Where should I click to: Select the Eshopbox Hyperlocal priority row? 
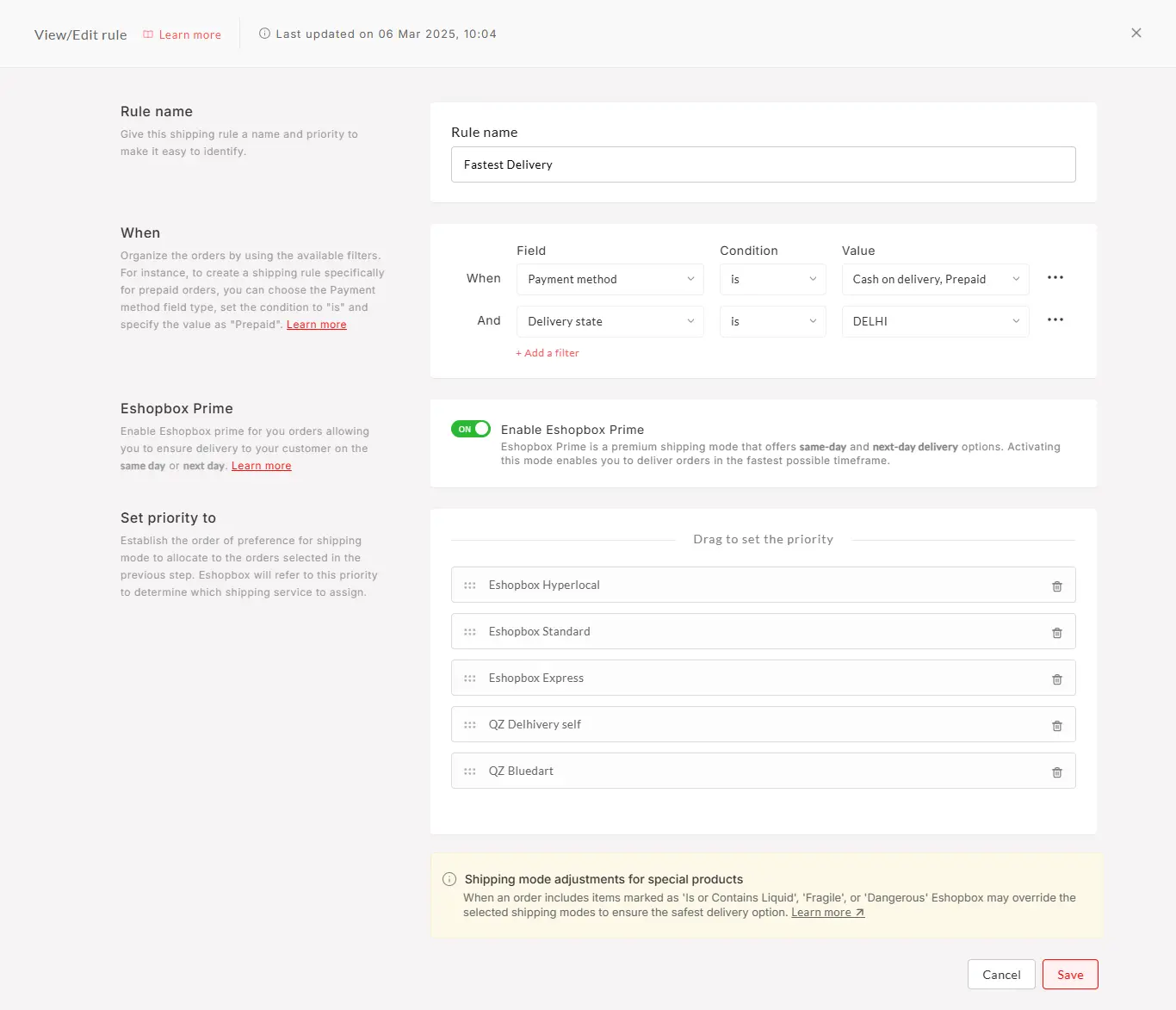coord(764,585)
